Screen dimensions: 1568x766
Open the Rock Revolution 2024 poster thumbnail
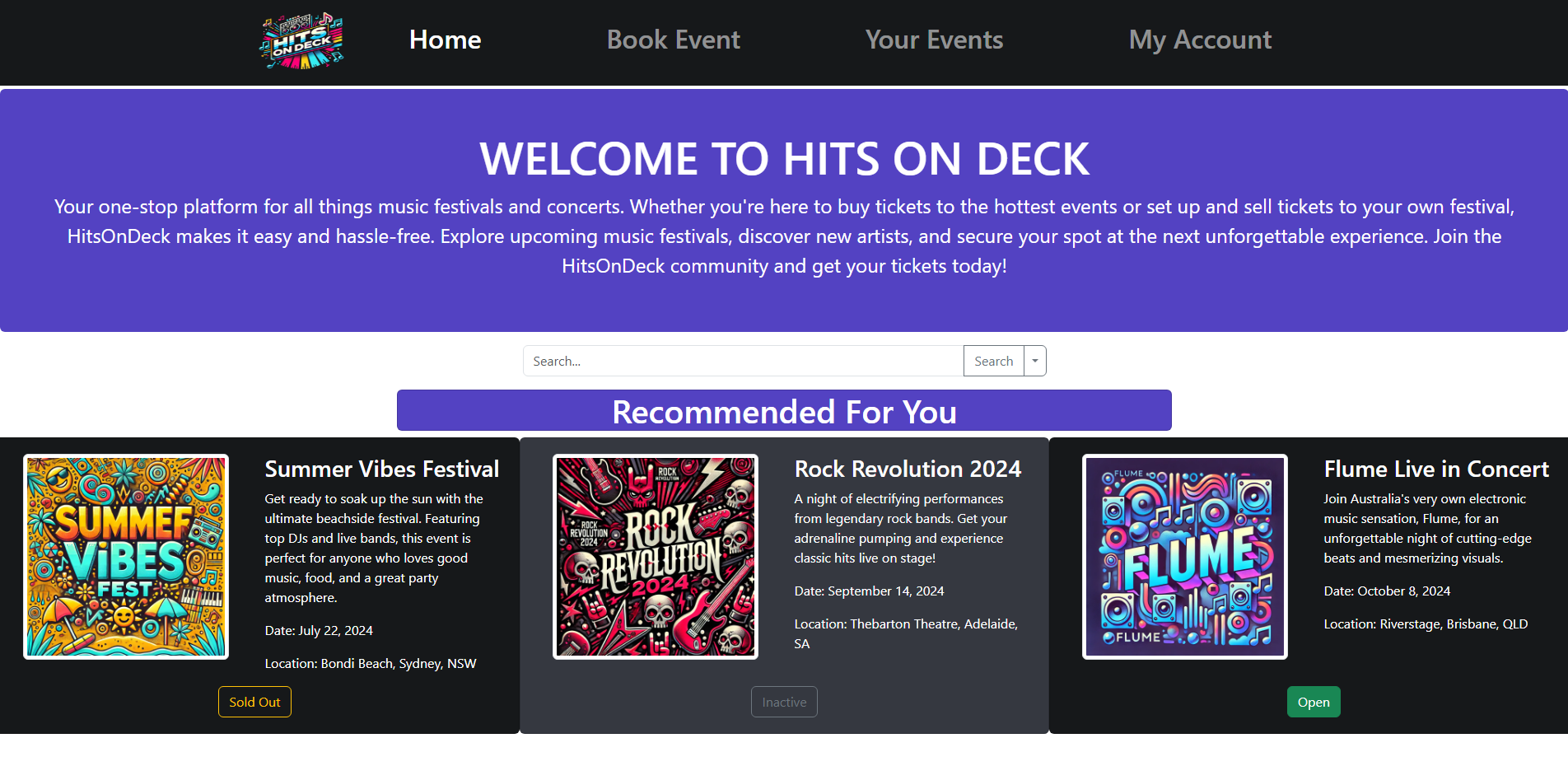tap(656, 557)
